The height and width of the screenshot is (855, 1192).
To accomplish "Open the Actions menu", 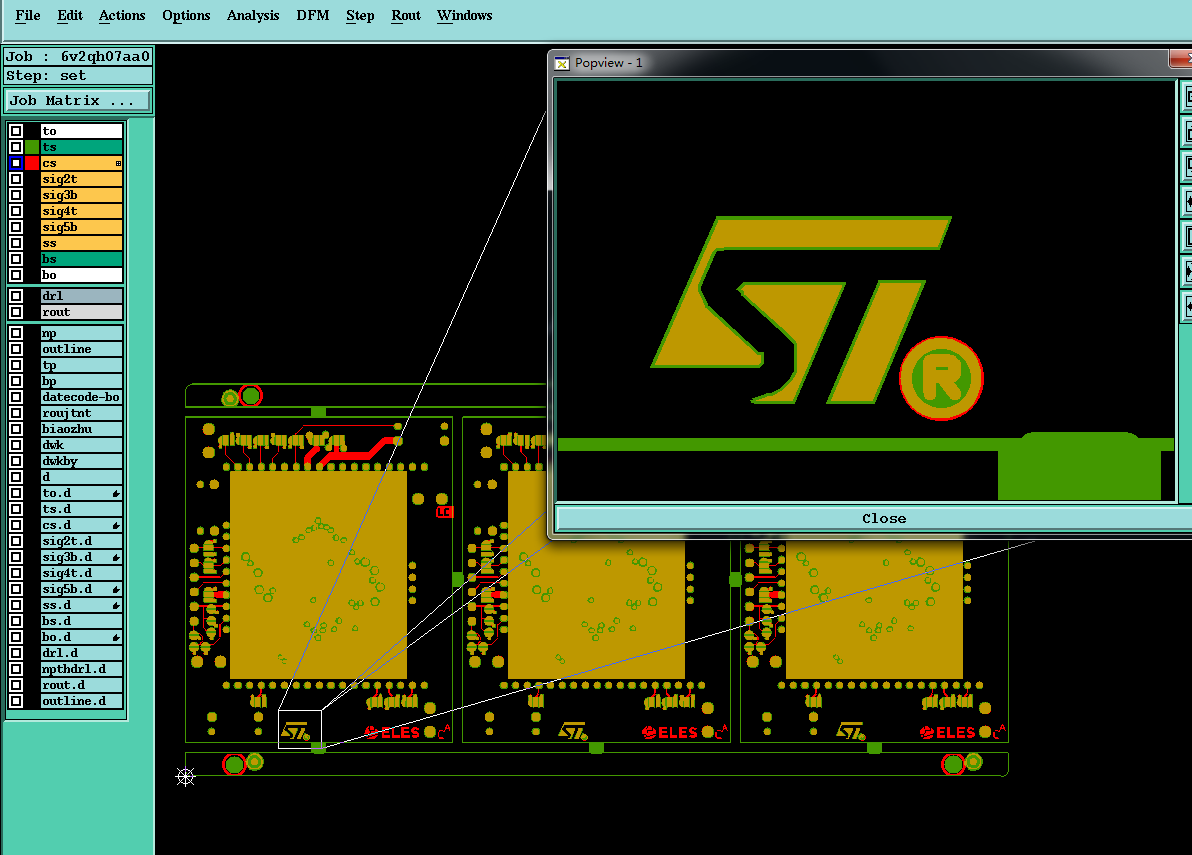I will click(x=122, y=15).
